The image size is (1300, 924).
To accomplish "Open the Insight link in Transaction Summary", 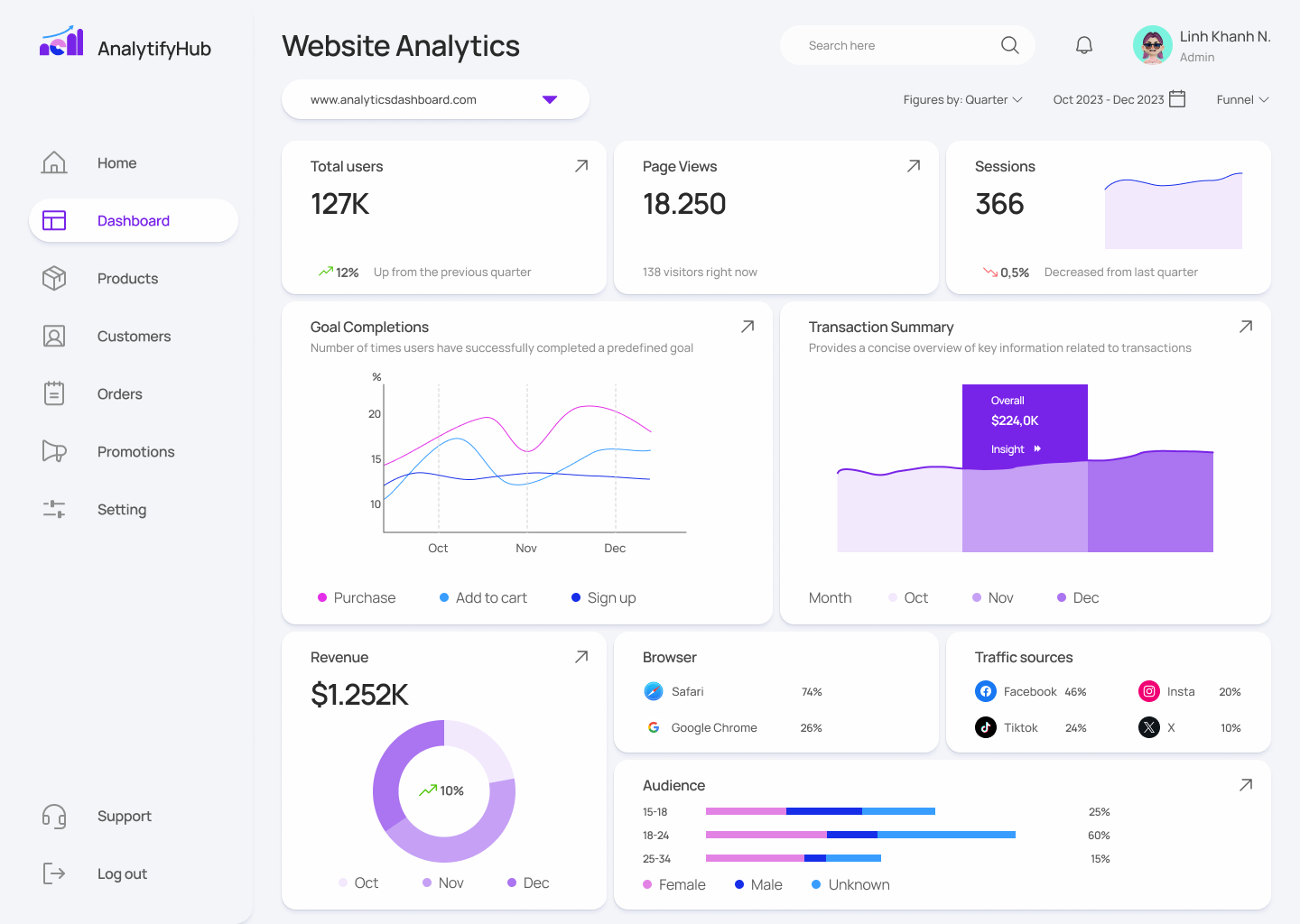I will click(x=1016, y=448).
